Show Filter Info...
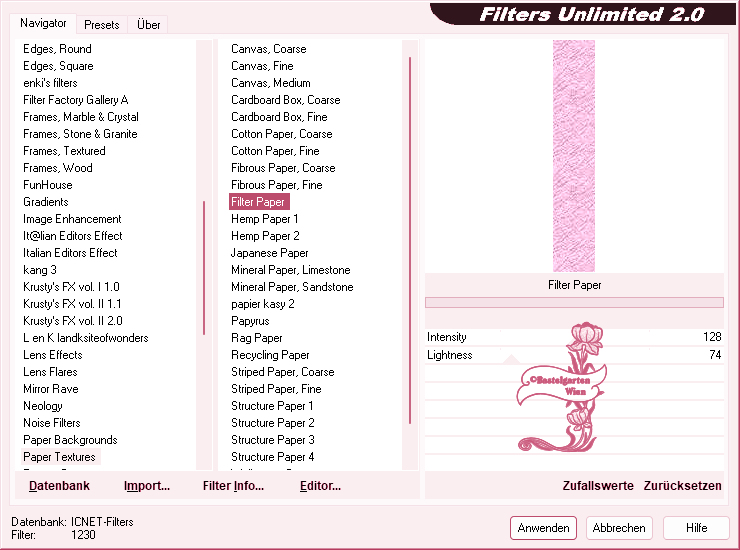740x550 pixels. click(x=233, y=486)
